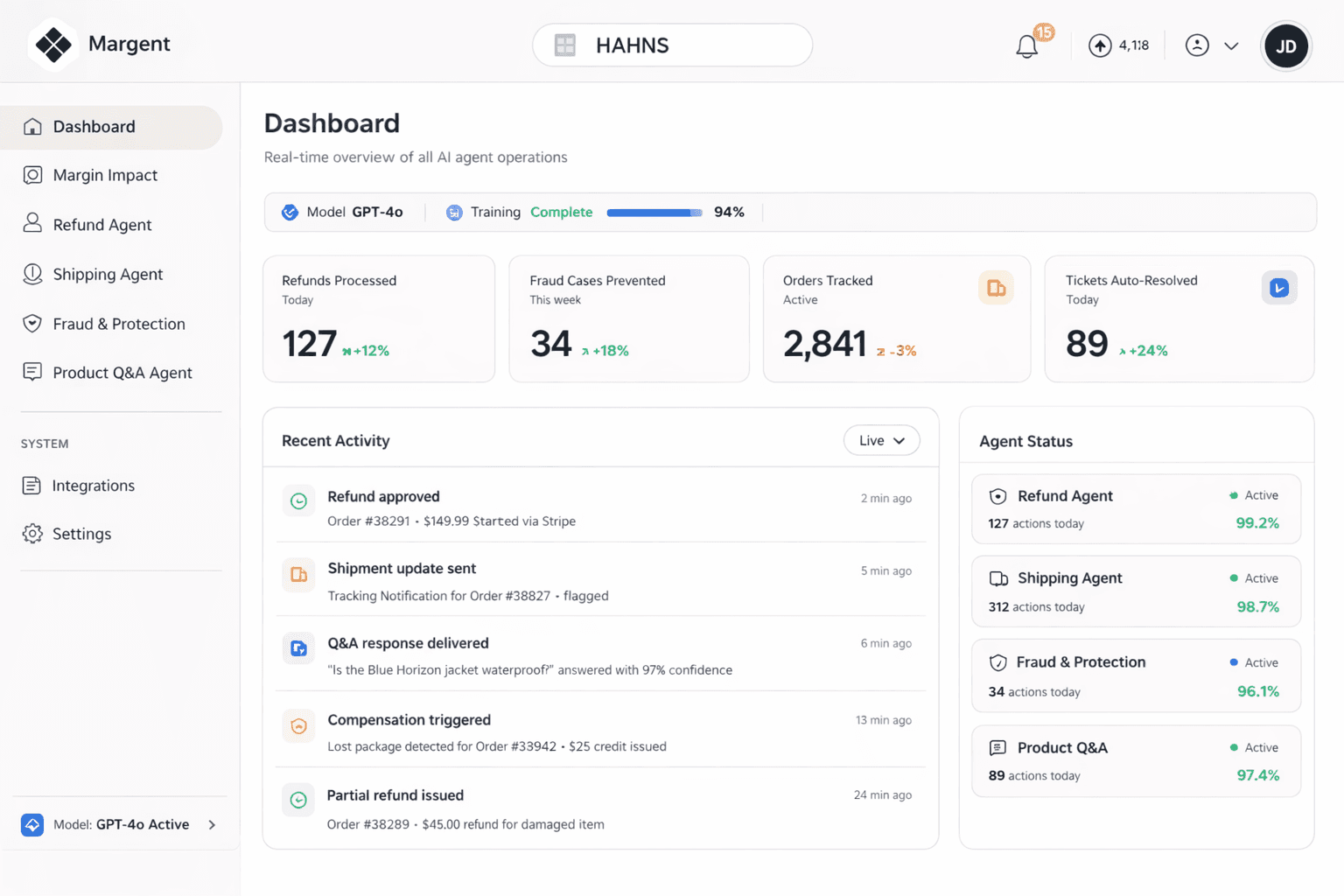Click the JD profile avatar
The width and height of the screenshot is (1344, 896).
(x=1285, y=45)
